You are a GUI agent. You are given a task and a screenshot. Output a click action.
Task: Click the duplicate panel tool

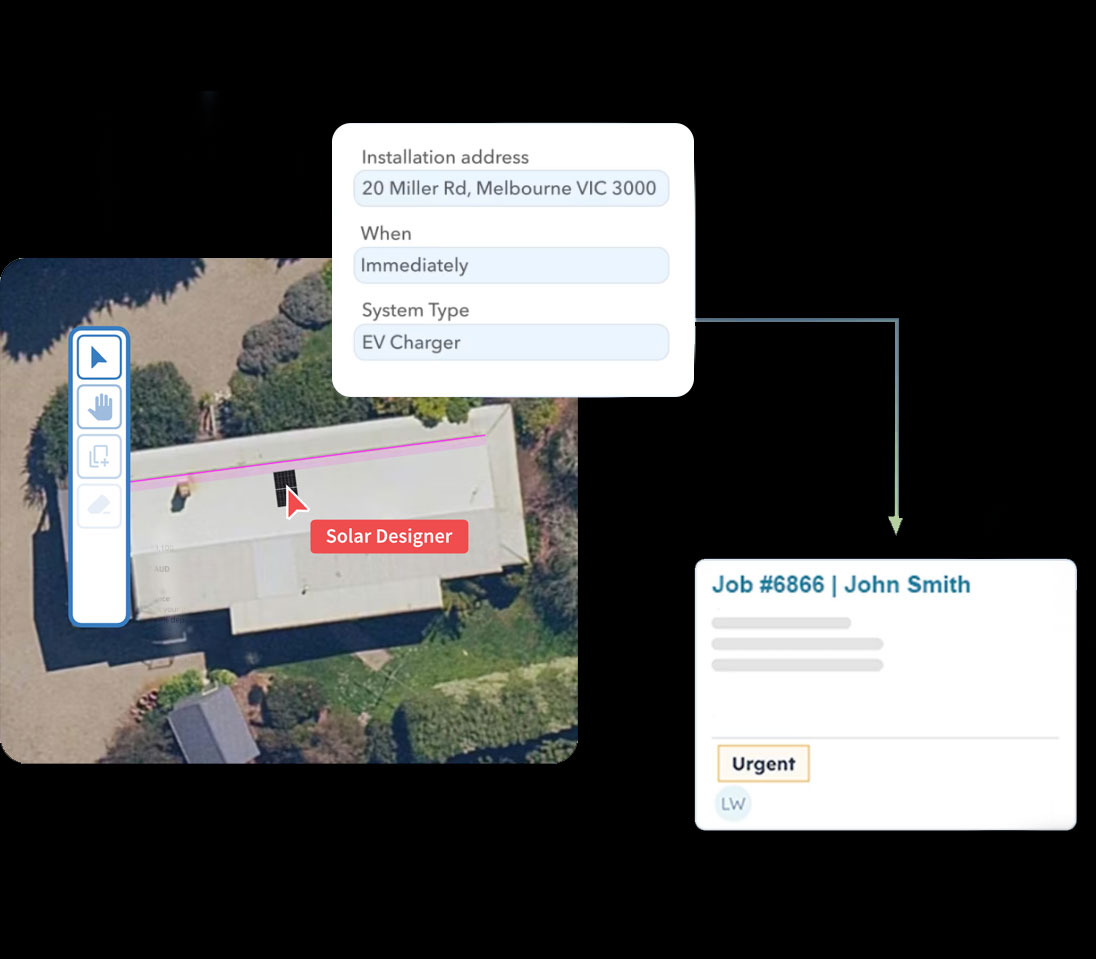click(99, 457)
